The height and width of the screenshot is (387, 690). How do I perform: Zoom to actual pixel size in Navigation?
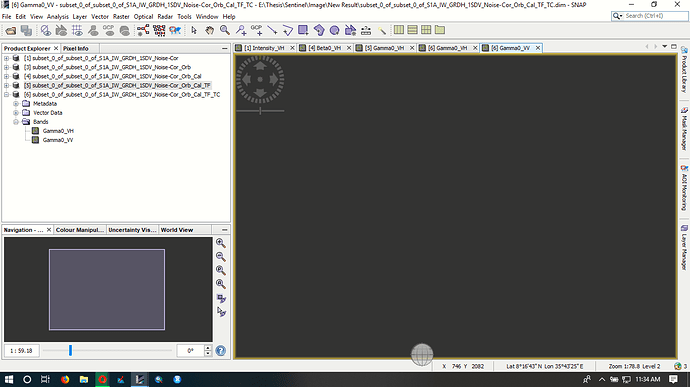(x=221, y=270)
